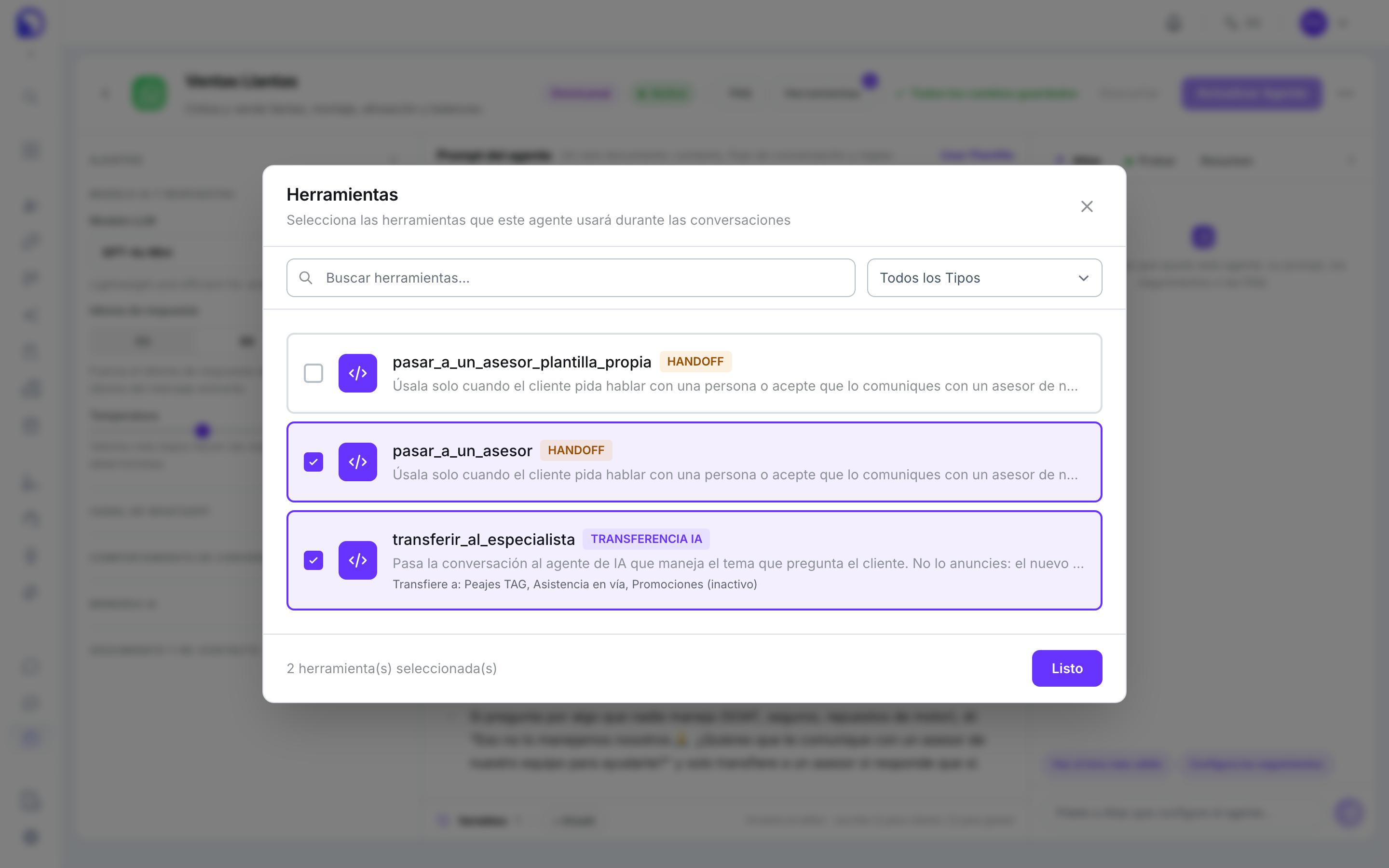Image resolution: width=1389 pixels, height=868 pixels.
Task: Click the magnifier icon in search field
Action: coord(306,278)
